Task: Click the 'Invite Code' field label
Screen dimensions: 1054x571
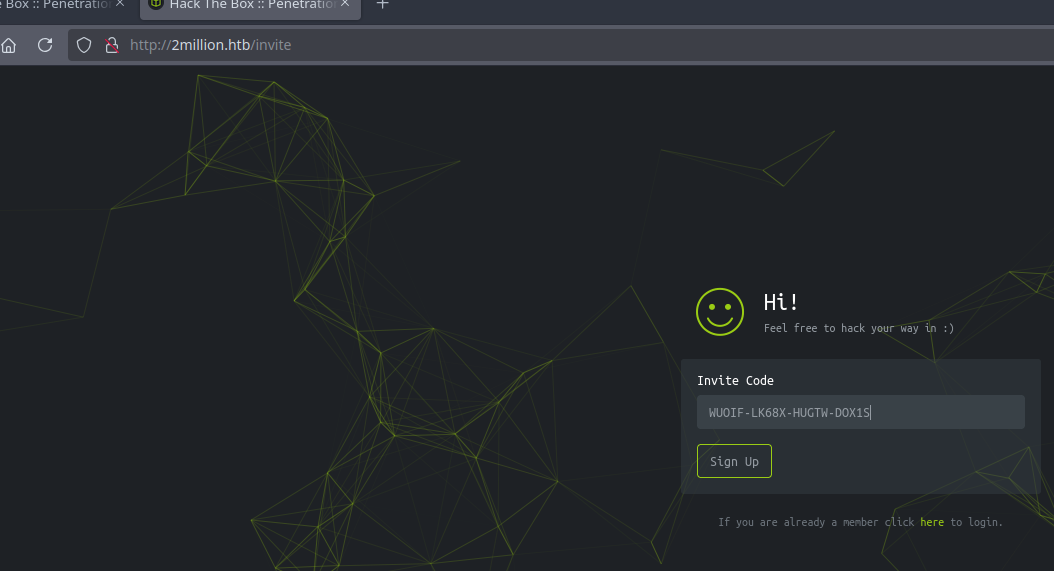Action: click(x=735, y=380)
